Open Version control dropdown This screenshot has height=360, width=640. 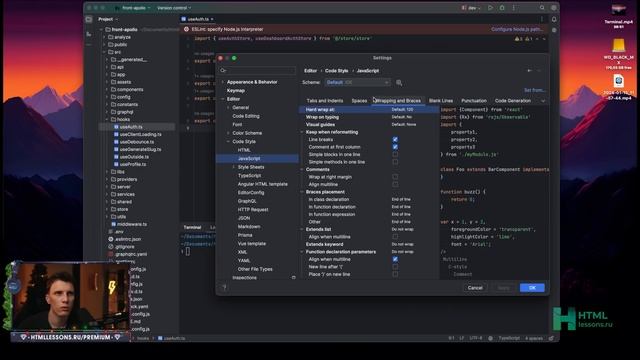pyautogui.click(x=173, y=8)
